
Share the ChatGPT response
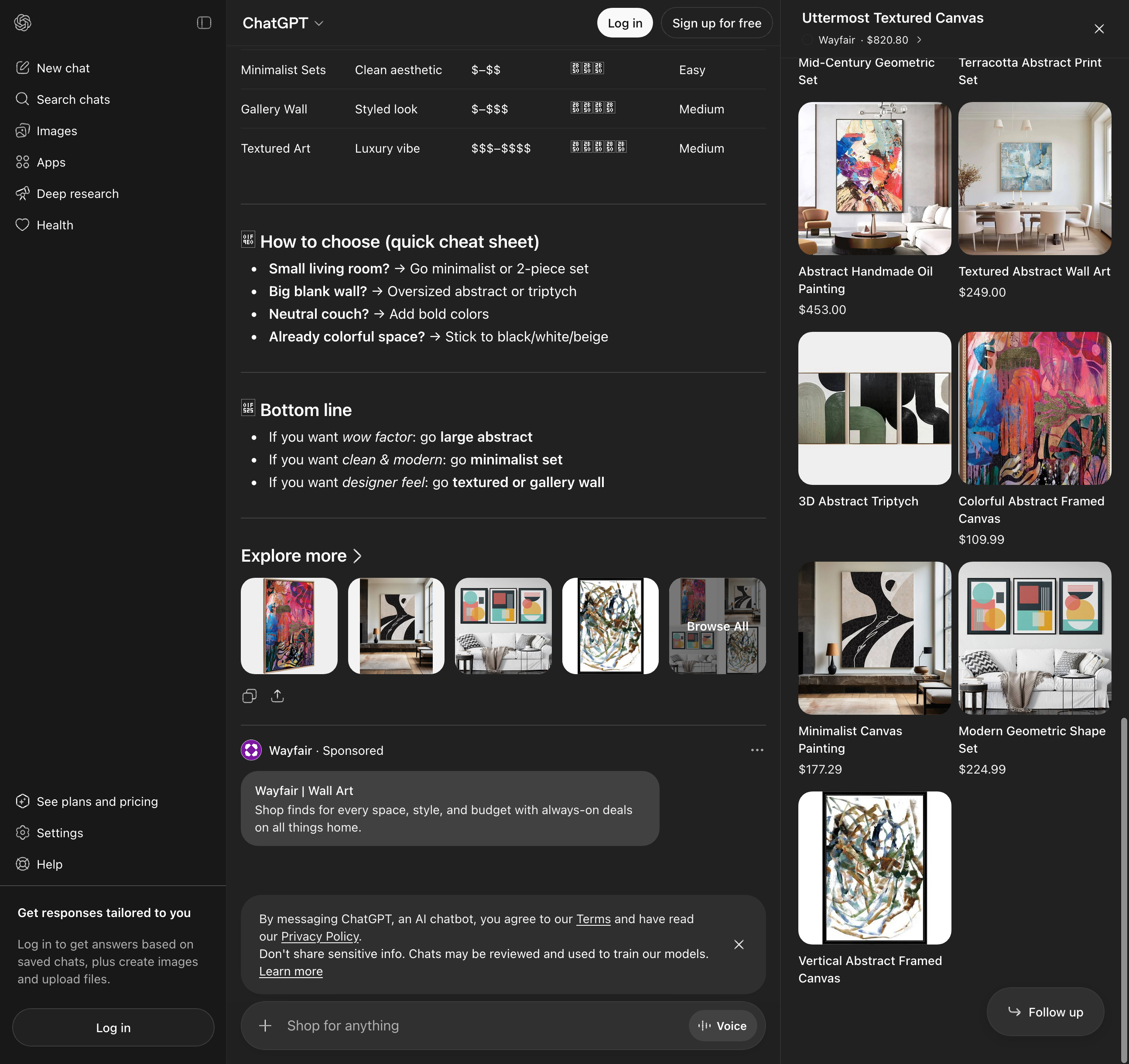pos(277,696)
